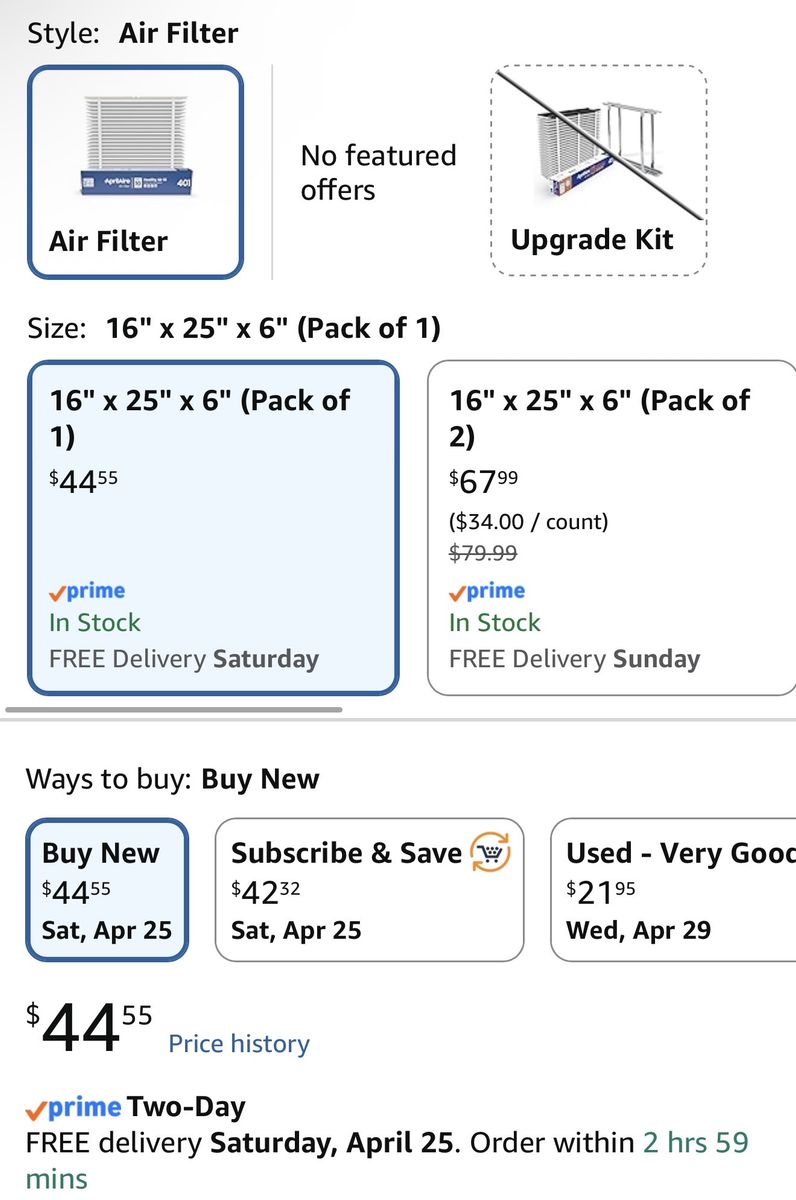Click the $67.99 price for Pack of 2
This screenshot has height=1200, width=796.
pyautogui.click(x=484, y=482)
